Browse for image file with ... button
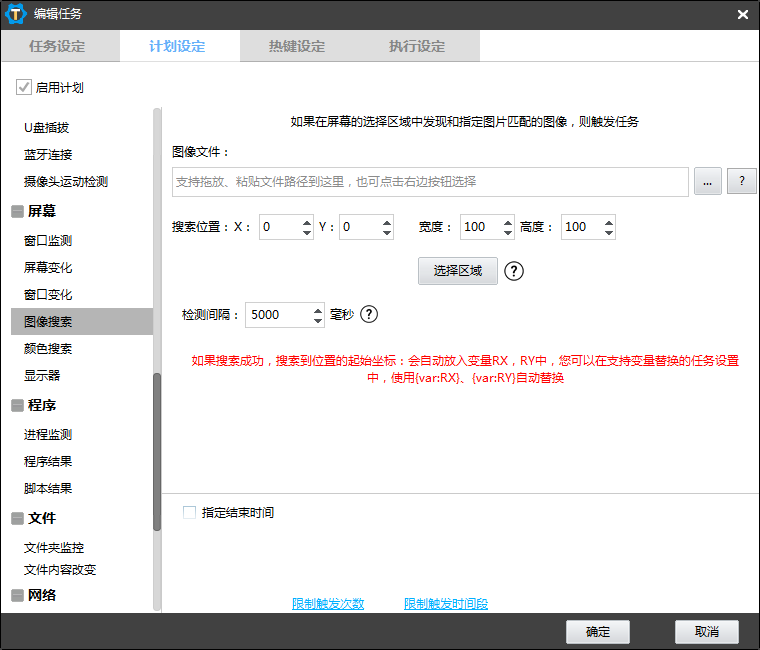This screenshot has height=650, width=760. click(708, 181)
